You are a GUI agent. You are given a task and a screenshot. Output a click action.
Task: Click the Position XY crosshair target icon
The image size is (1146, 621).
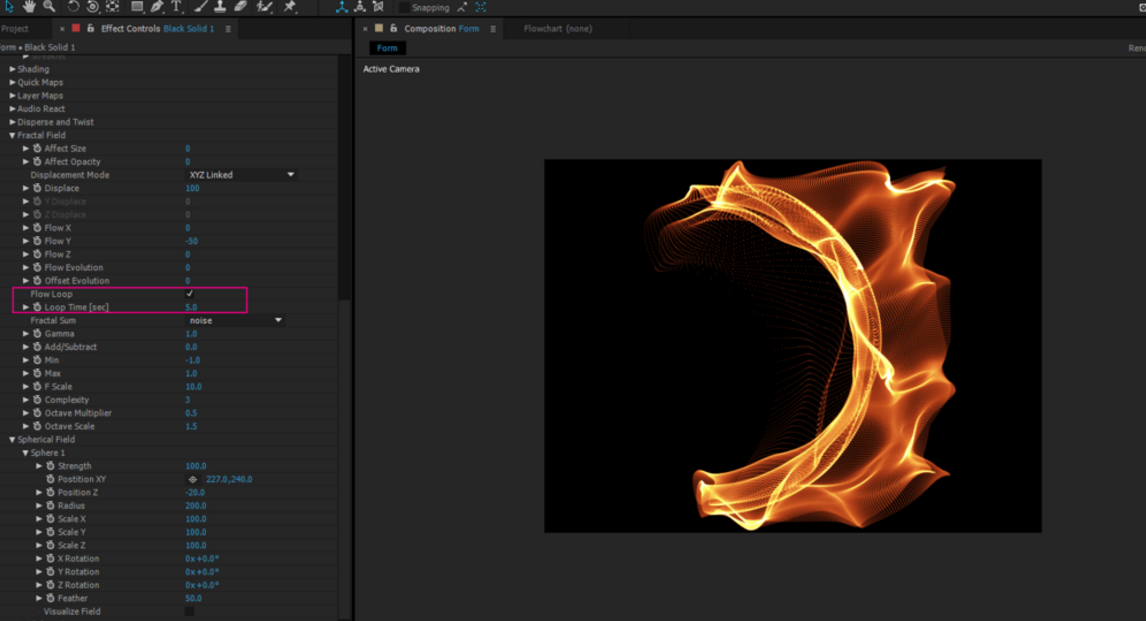[193, 479]
